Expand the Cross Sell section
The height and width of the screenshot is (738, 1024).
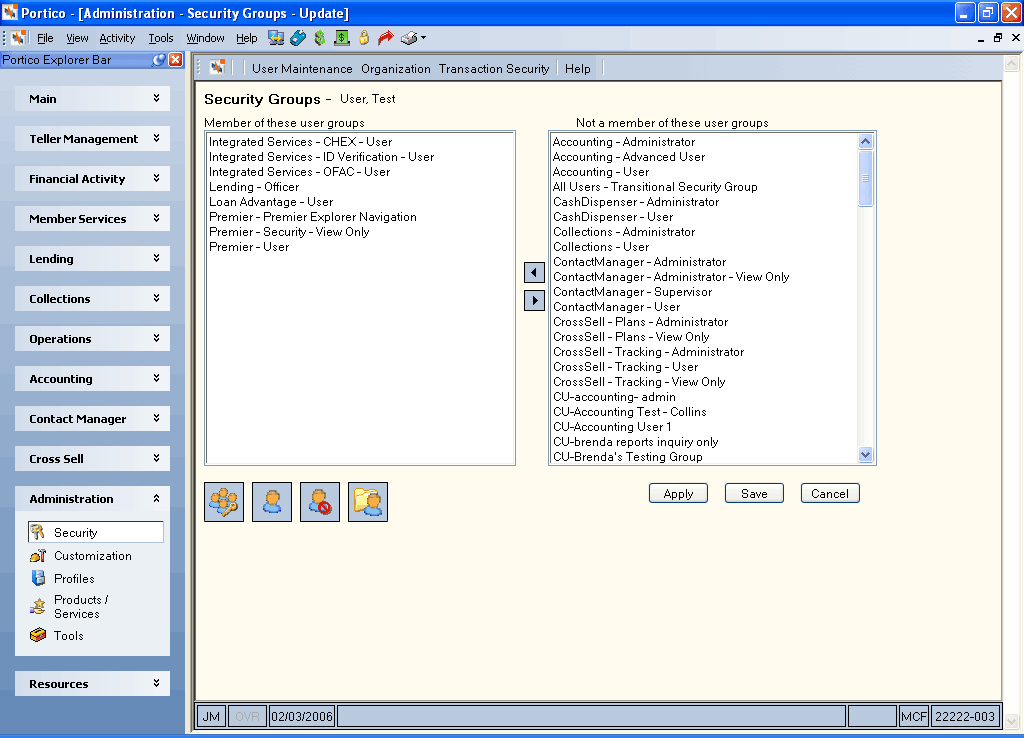92,458
